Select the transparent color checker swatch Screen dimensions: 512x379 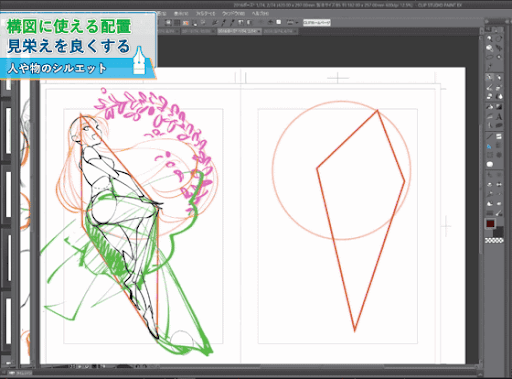click(x=494, y=240)
